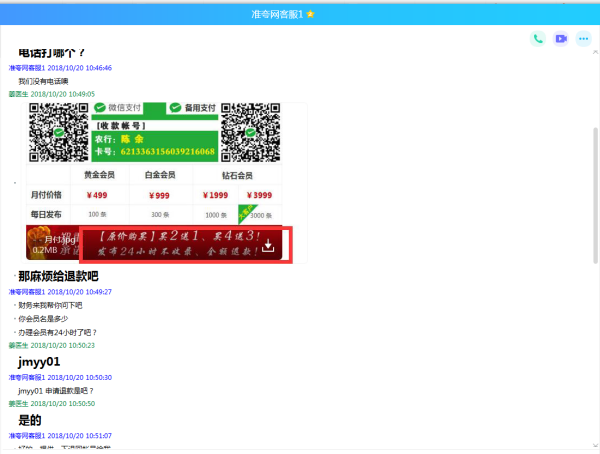
Task: Click the 备用支付 logo in the image
Action: pos(189,107)
